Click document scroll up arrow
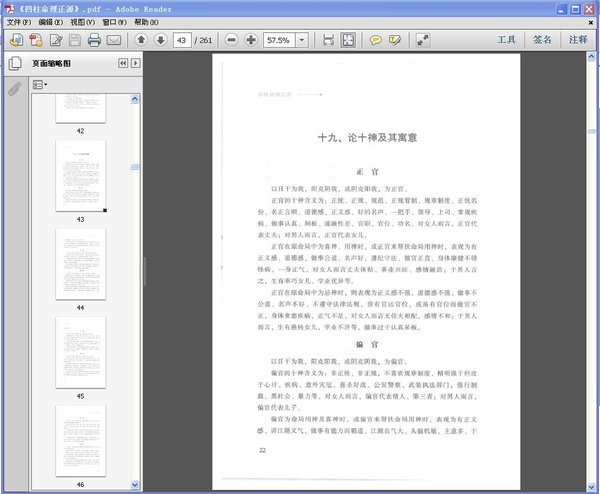This screenshot has height=494, width=600. tap(591, 57)
